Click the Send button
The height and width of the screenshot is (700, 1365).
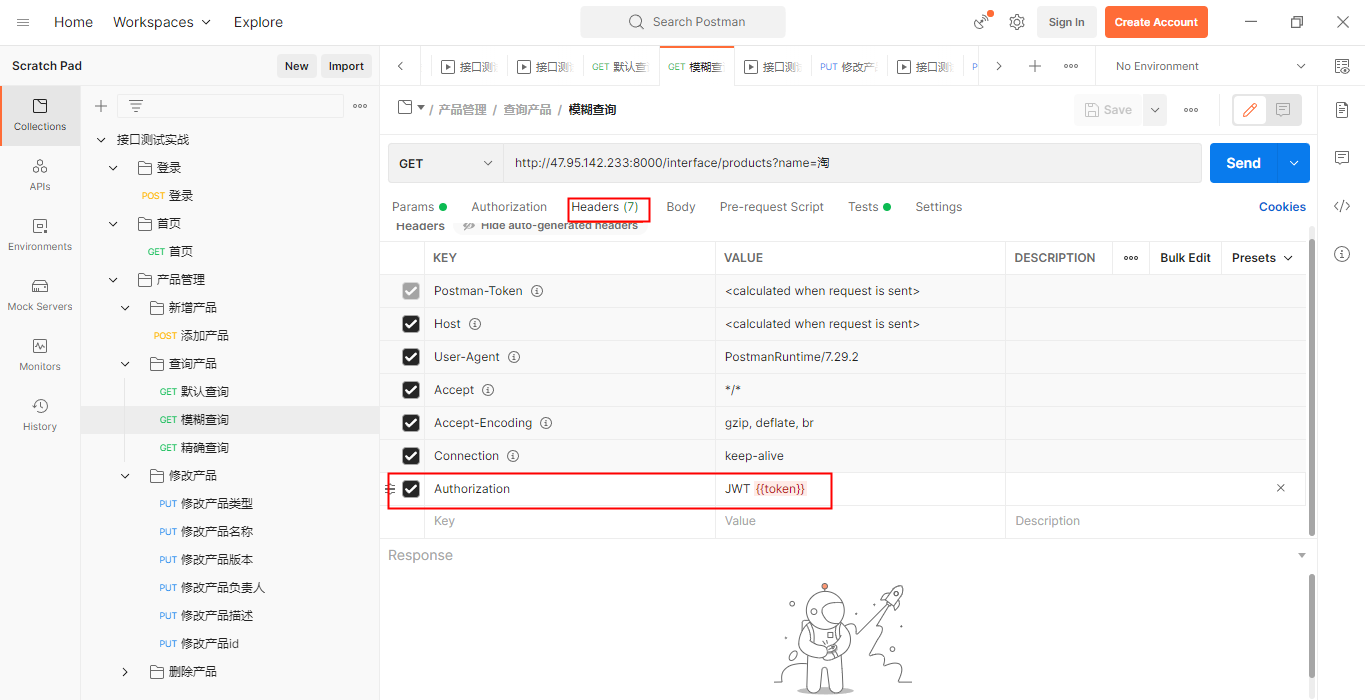[x=1244, y=163]
